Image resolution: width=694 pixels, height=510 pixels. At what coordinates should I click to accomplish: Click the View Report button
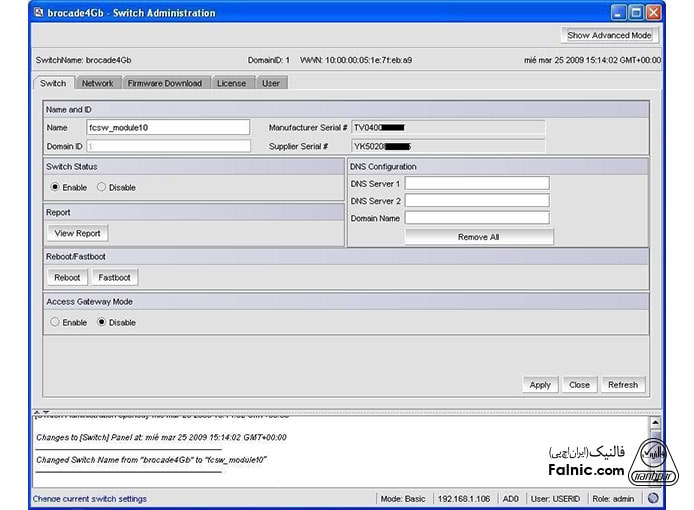coord(77,233)
